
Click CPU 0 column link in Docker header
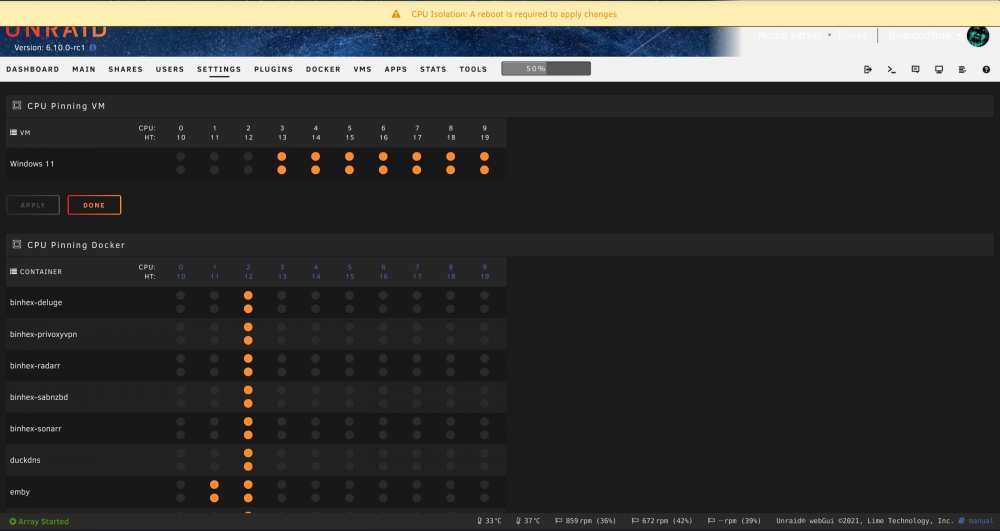pyautogui.click(x=180, y=267)
